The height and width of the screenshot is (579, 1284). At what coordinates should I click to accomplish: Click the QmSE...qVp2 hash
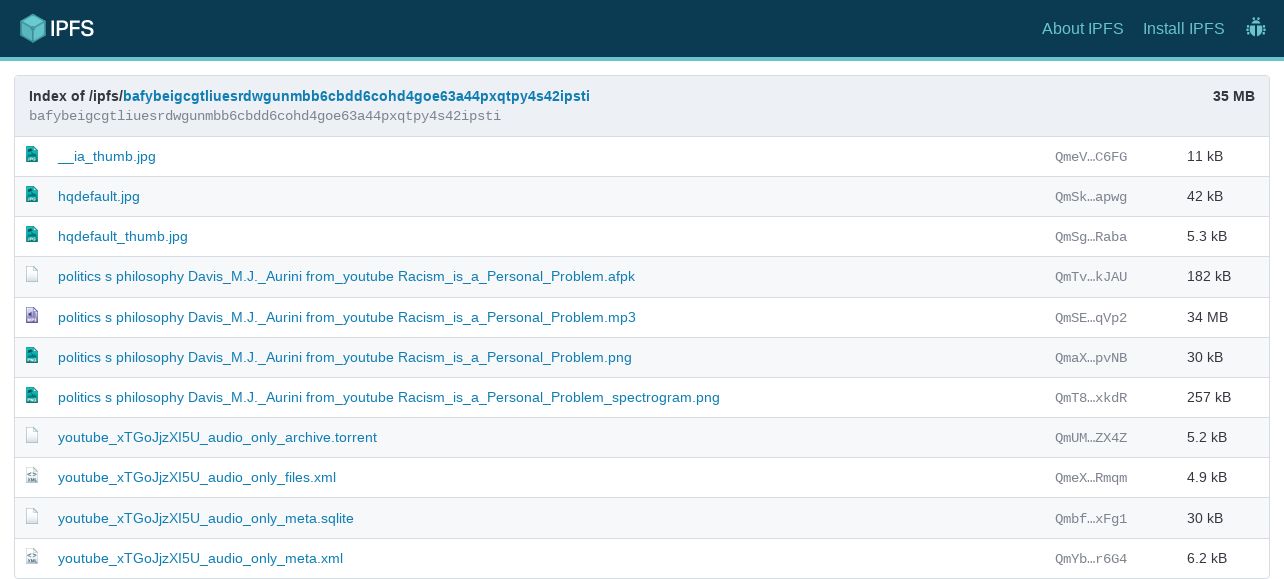(1091, 317)
